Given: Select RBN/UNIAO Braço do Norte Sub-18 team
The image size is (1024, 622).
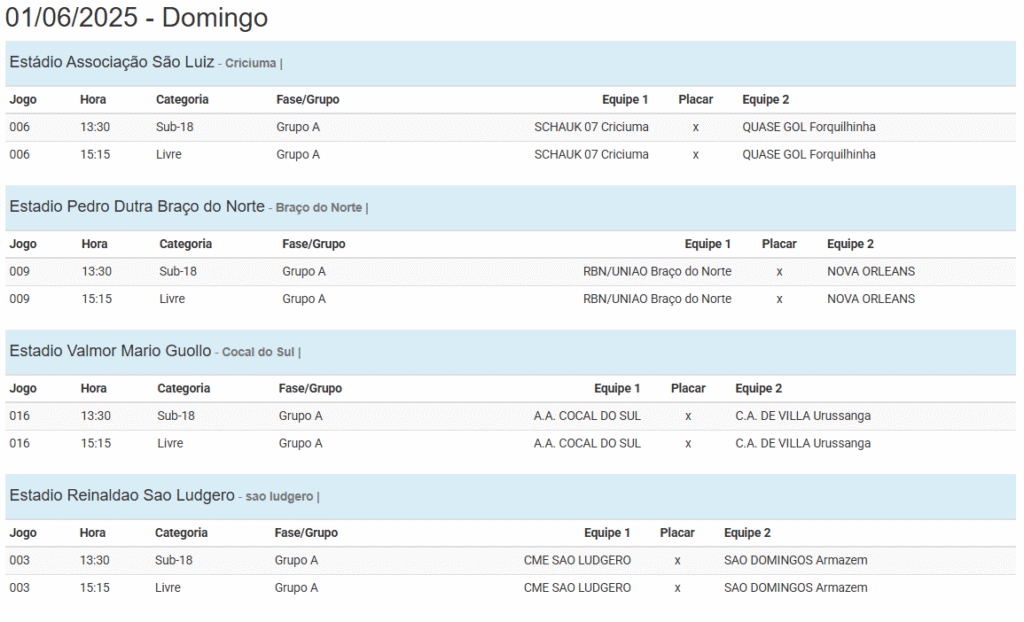Looking at the screenshot, I should 657,271.
